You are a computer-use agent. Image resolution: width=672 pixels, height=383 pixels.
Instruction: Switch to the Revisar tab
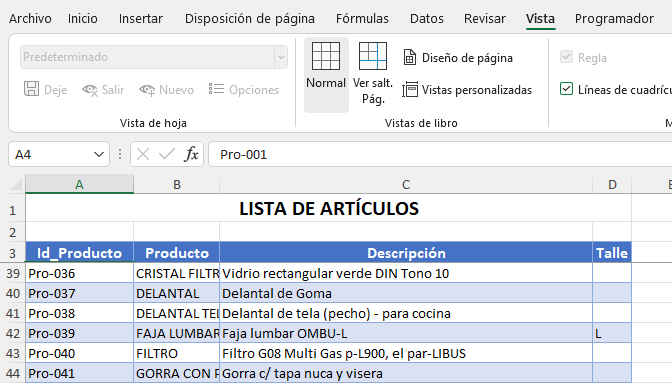pyautogui.click(x=485, y=19)
